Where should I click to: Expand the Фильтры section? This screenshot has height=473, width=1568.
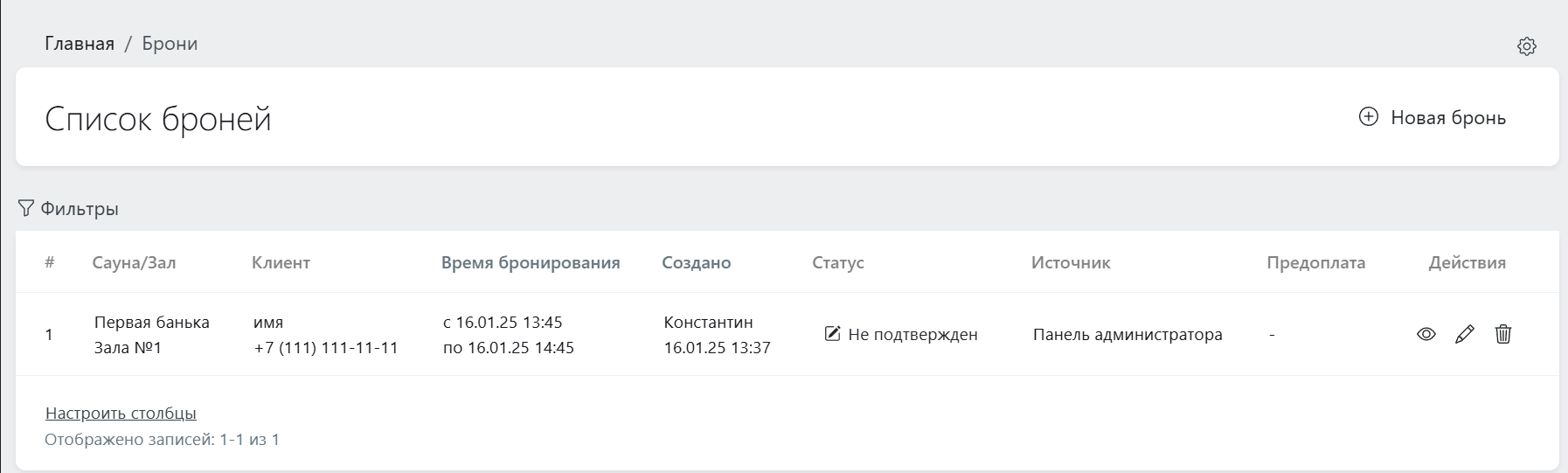pos(79,209)
